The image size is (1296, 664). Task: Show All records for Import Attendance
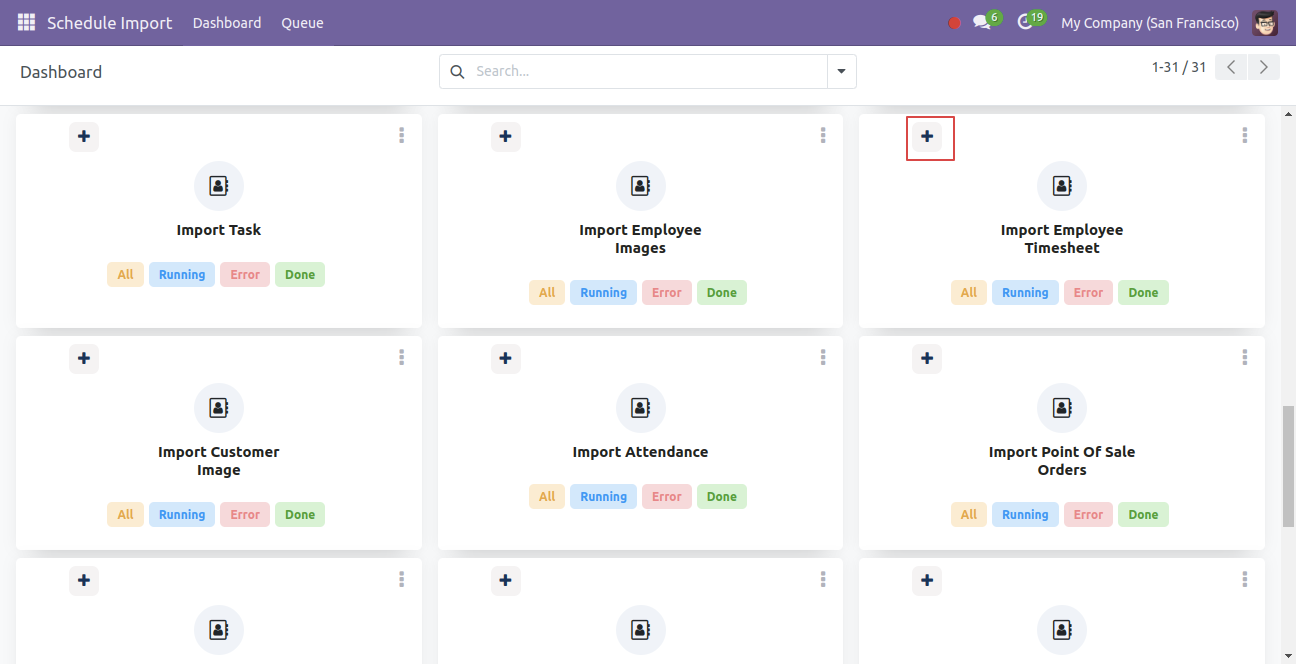coord(547,497)
